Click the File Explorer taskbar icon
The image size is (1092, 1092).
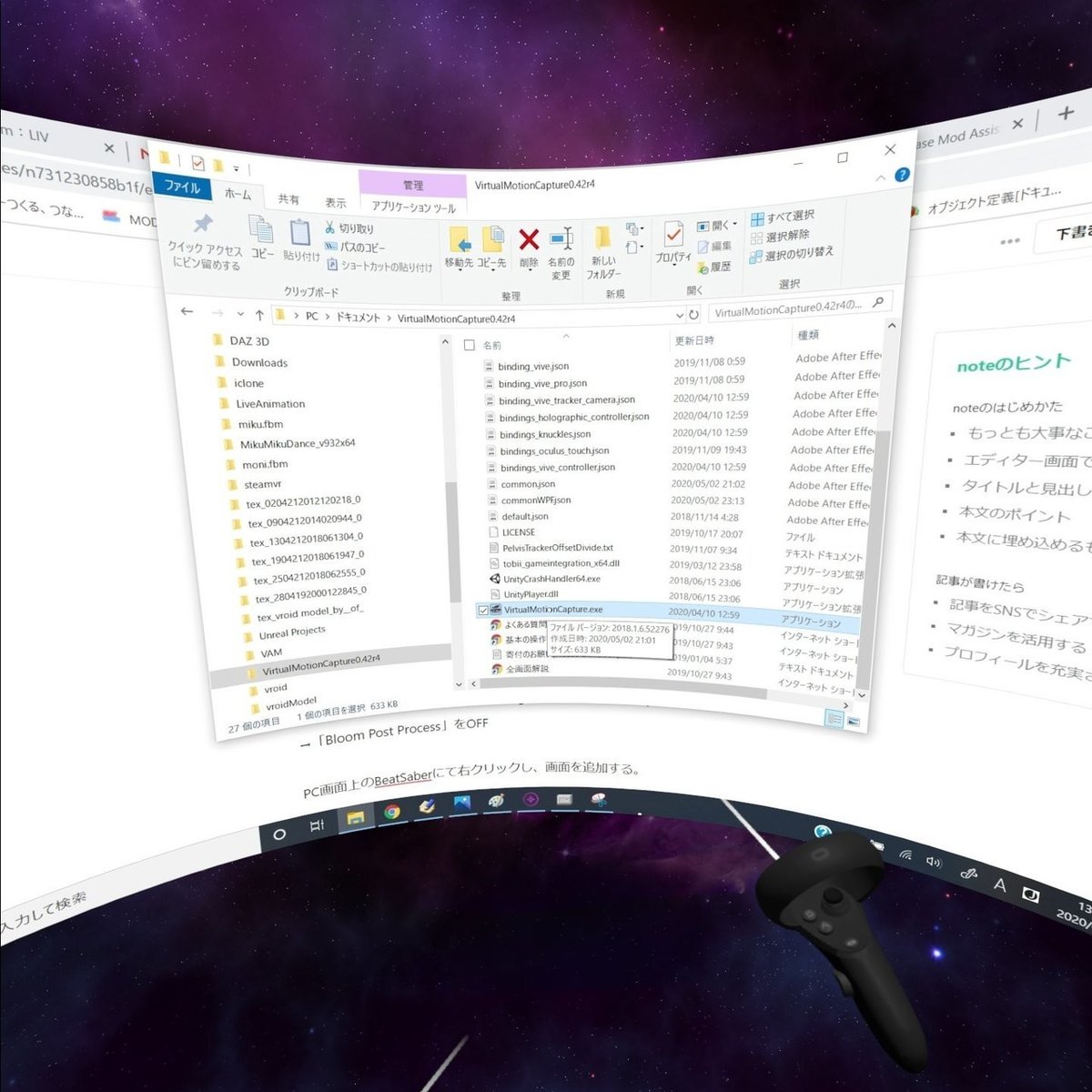click(355, 817)
